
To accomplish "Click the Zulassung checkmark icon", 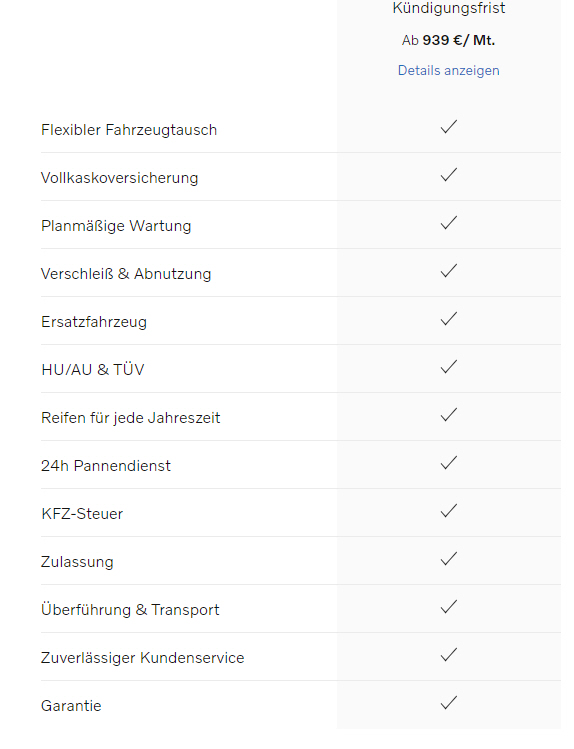I will [449, 559].
